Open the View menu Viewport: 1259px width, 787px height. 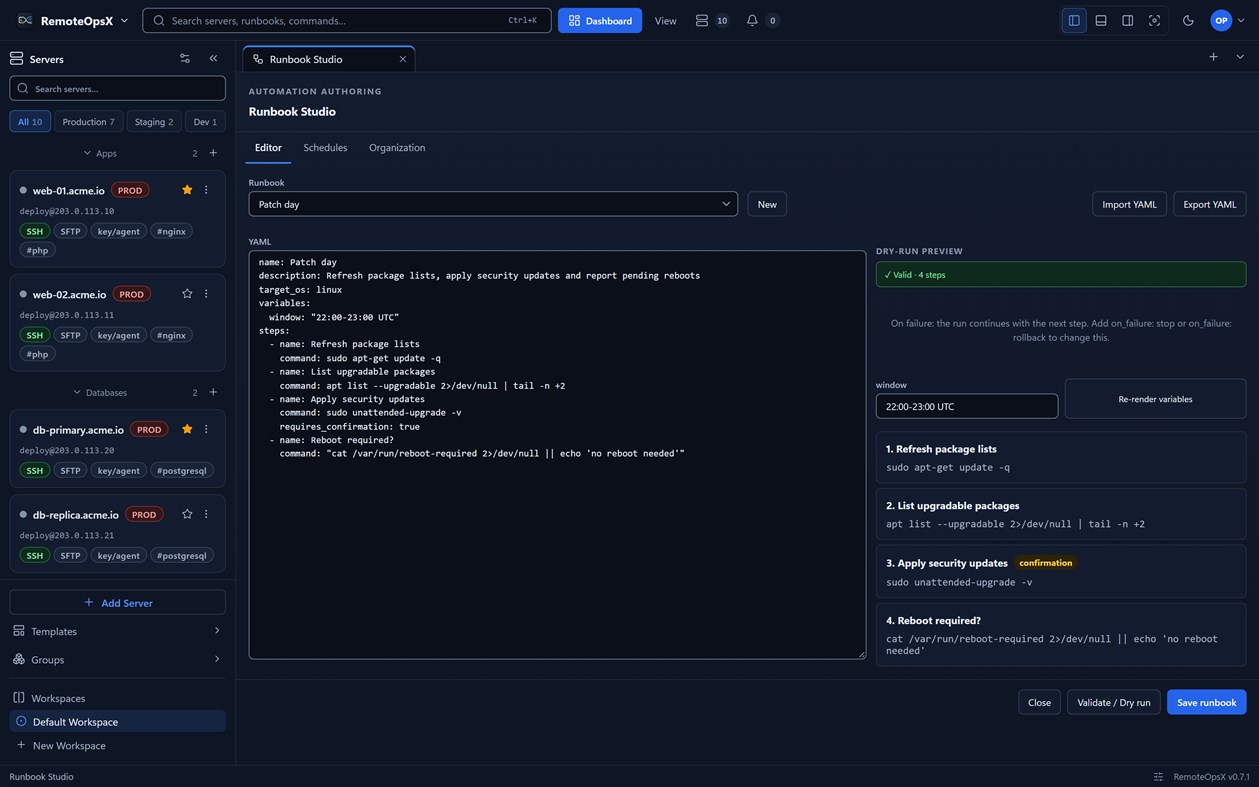tap(665, 20)
